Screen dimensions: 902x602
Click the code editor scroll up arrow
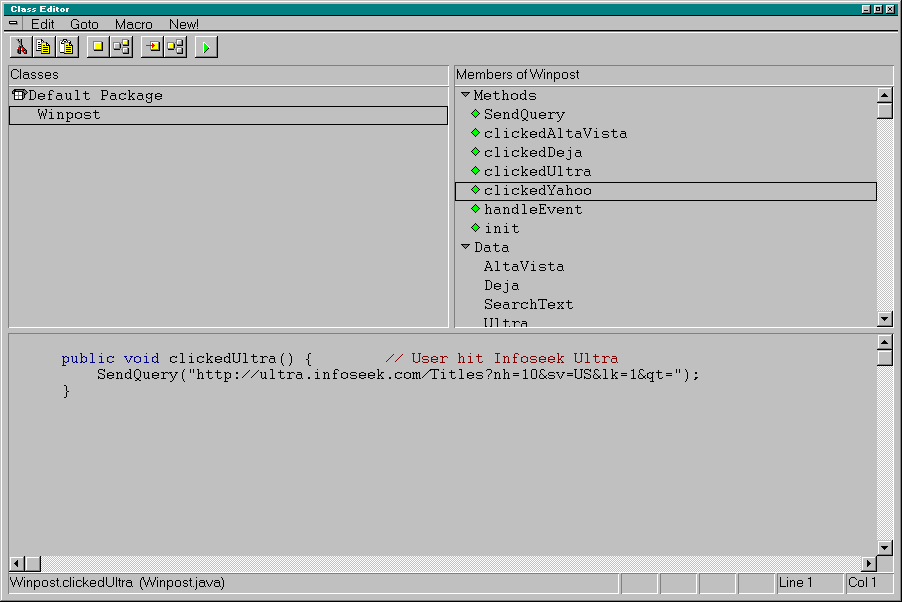885,342
